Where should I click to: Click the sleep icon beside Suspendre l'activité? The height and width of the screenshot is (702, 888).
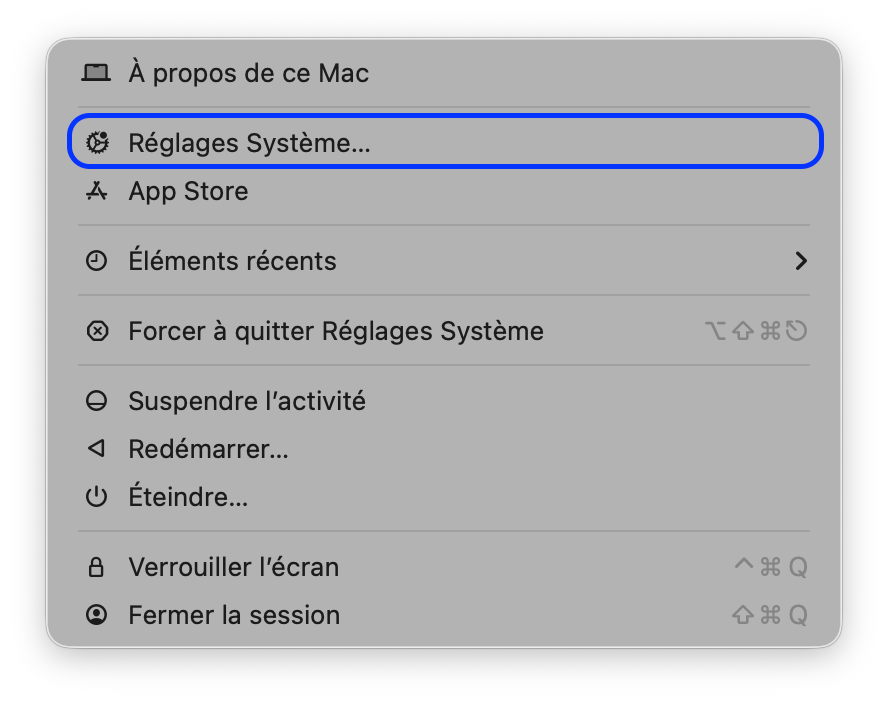pos(96,401)
